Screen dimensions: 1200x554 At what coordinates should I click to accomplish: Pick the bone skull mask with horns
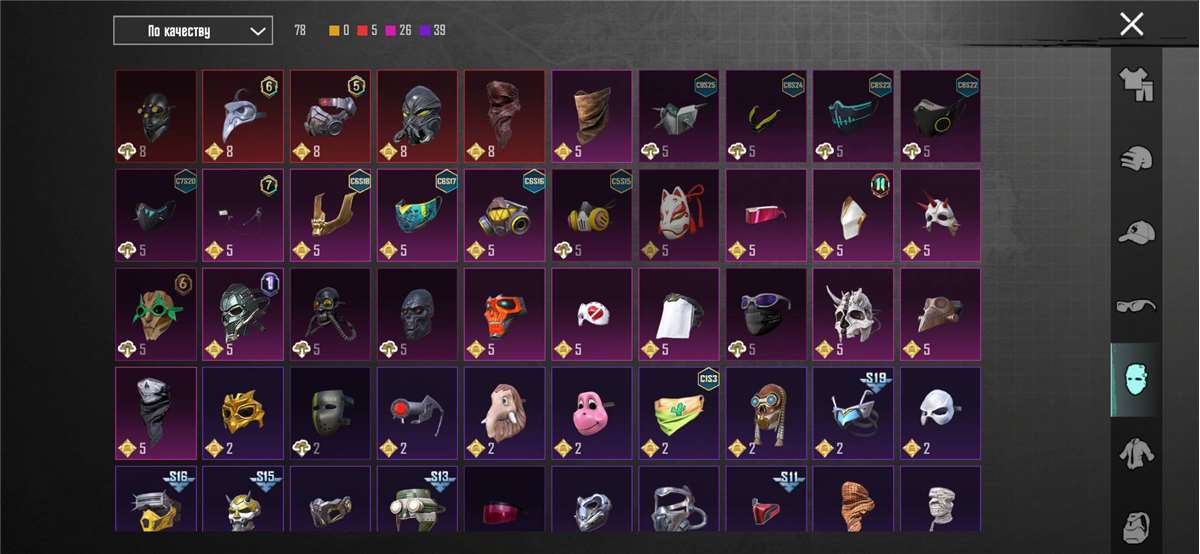(x=852, y=314)
